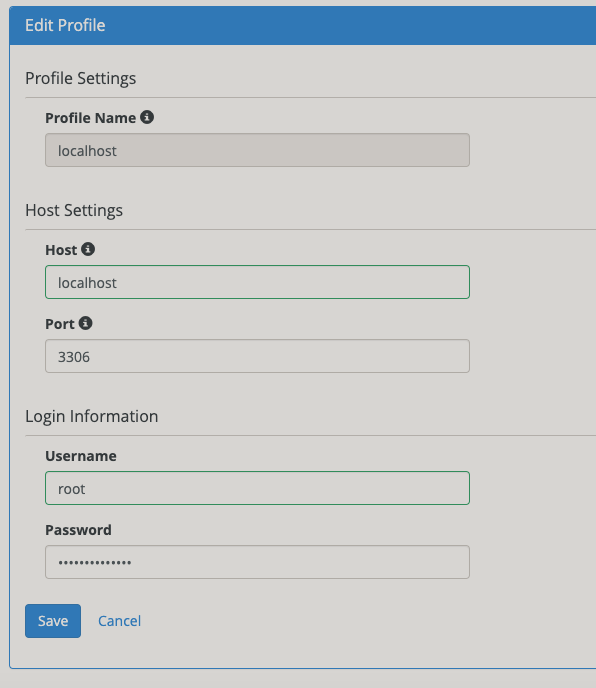Save the profile with the Save button
The image size is (596, 688).
coord(53,621)
